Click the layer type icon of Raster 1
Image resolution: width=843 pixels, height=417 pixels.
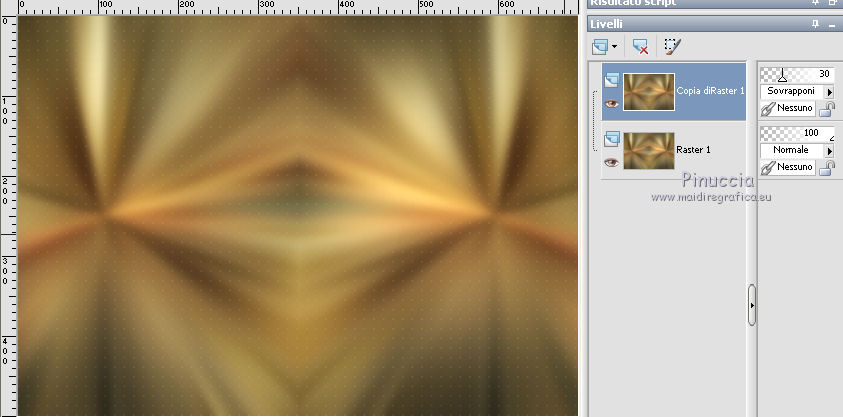[x=611, y=140]
